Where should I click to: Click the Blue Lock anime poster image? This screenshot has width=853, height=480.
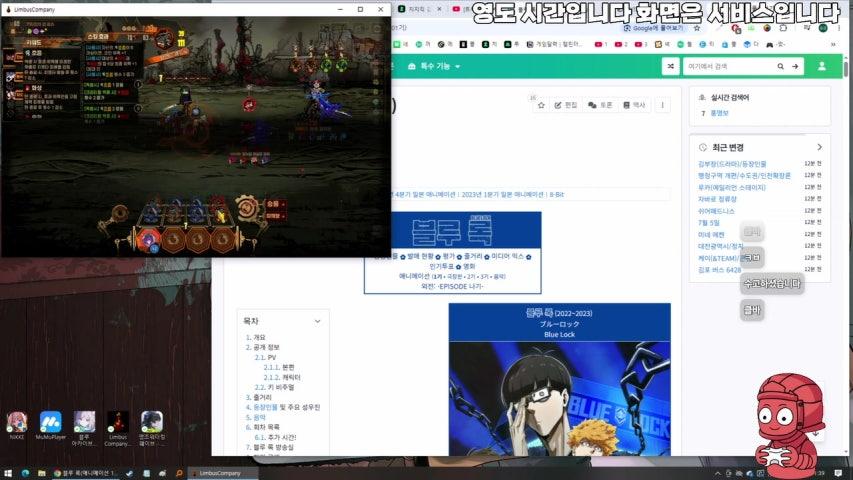pyautogui.click(x=559, y=398)
